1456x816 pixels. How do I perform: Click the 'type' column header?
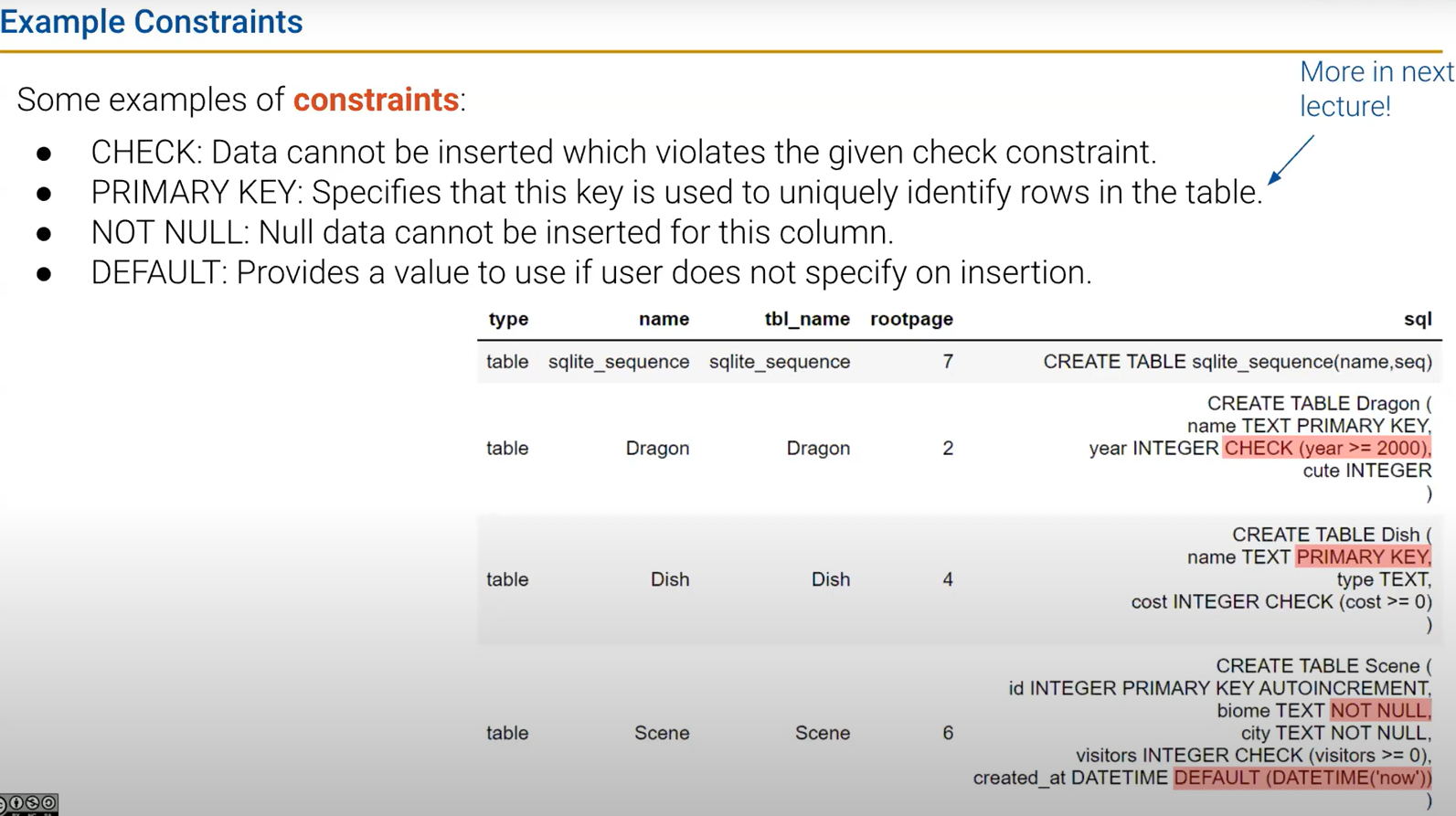click(x=508, y=319)
